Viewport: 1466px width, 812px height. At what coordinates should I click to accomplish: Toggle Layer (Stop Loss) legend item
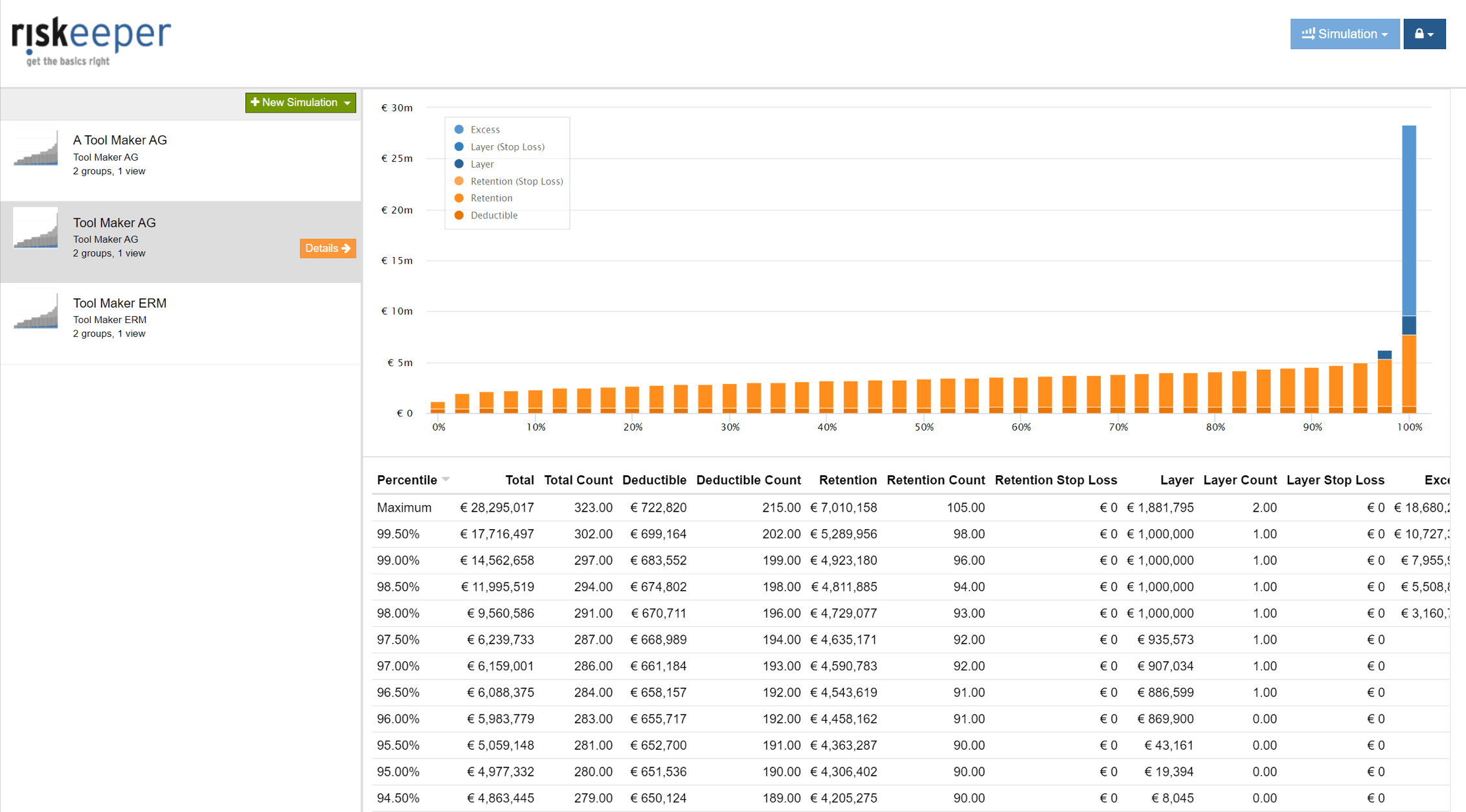[x=506, y=147]
